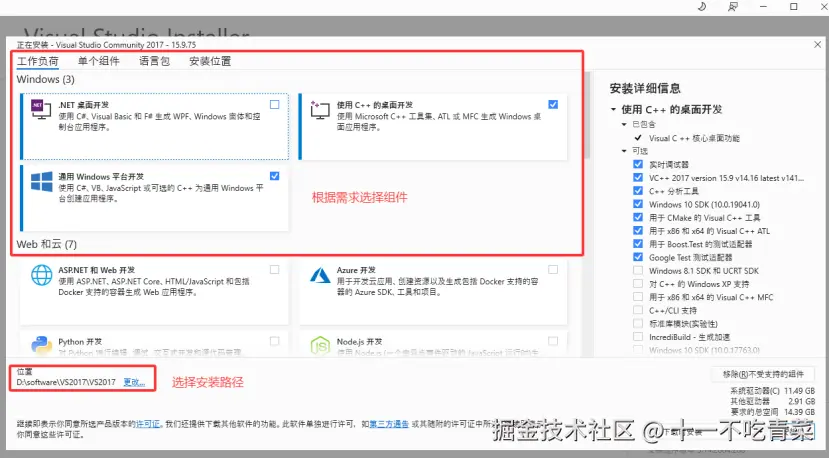Image resolution: width=829 pixels, height=459 pixels.
Task: Collapse the 已包含 subsection
Action: [x=624, y=124]
